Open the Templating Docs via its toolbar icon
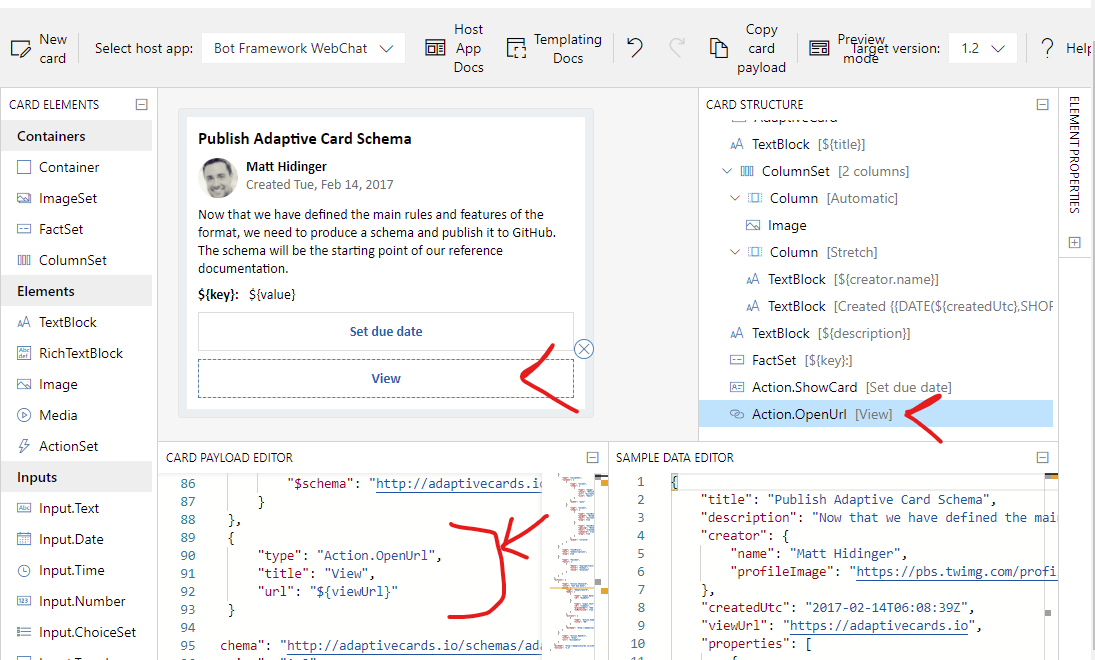 (517, 46)
